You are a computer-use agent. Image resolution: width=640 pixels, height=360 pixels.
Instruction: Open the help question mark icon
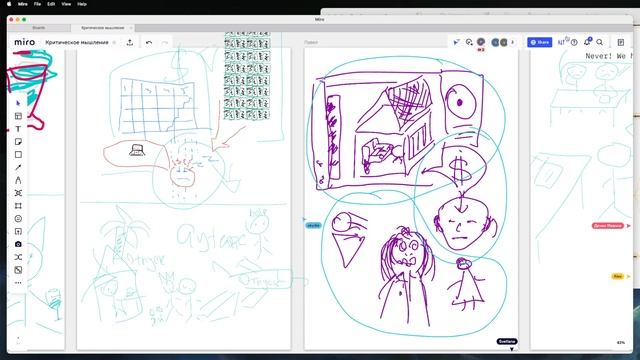pos(574,42)
